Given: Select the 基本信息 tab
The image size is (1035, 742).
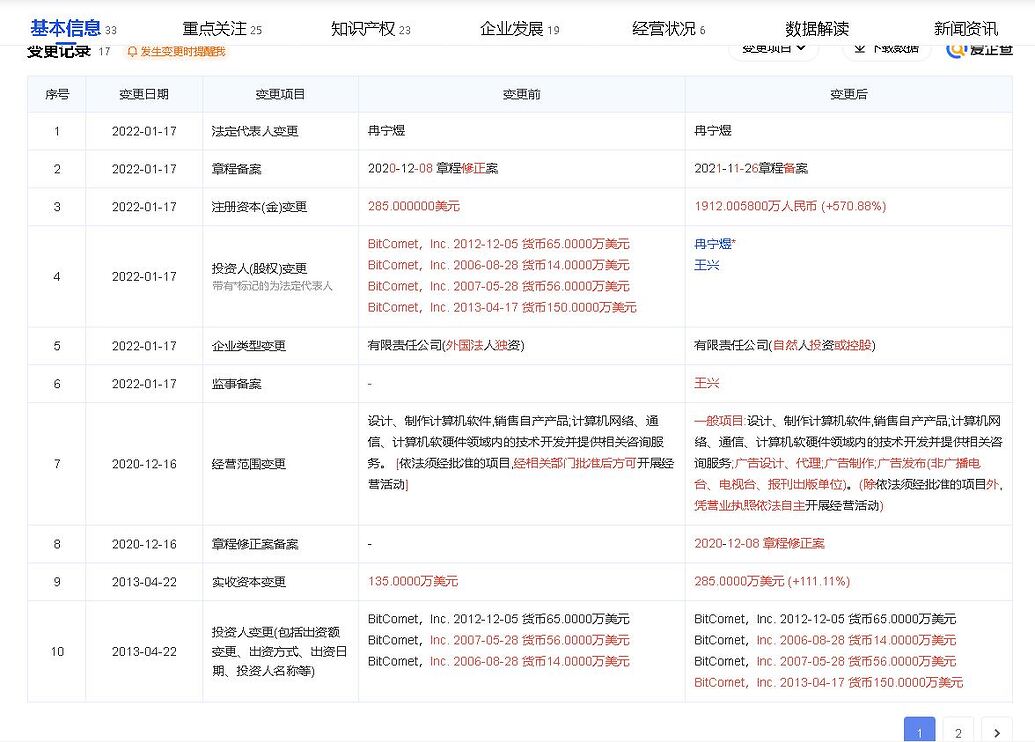Looking at the screenshot, I should point(65,27).
